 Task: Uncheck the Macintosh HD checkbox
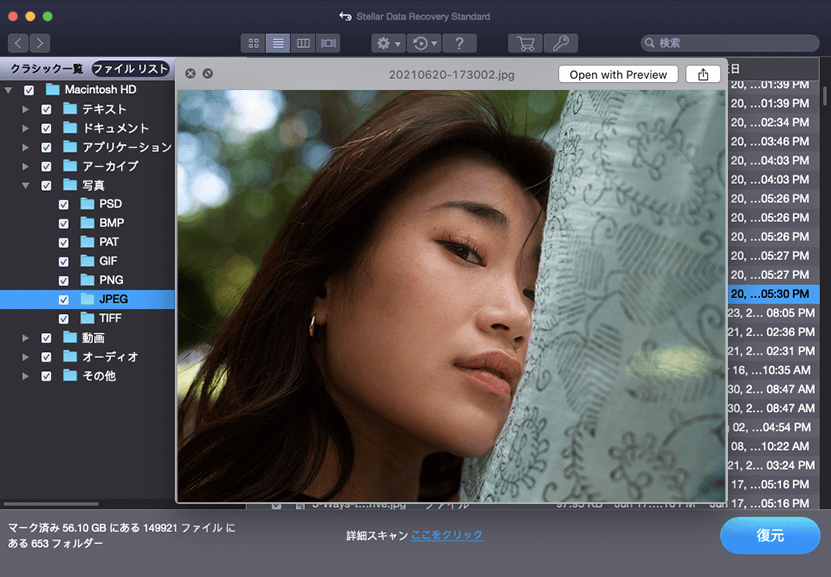pos(29,90)
